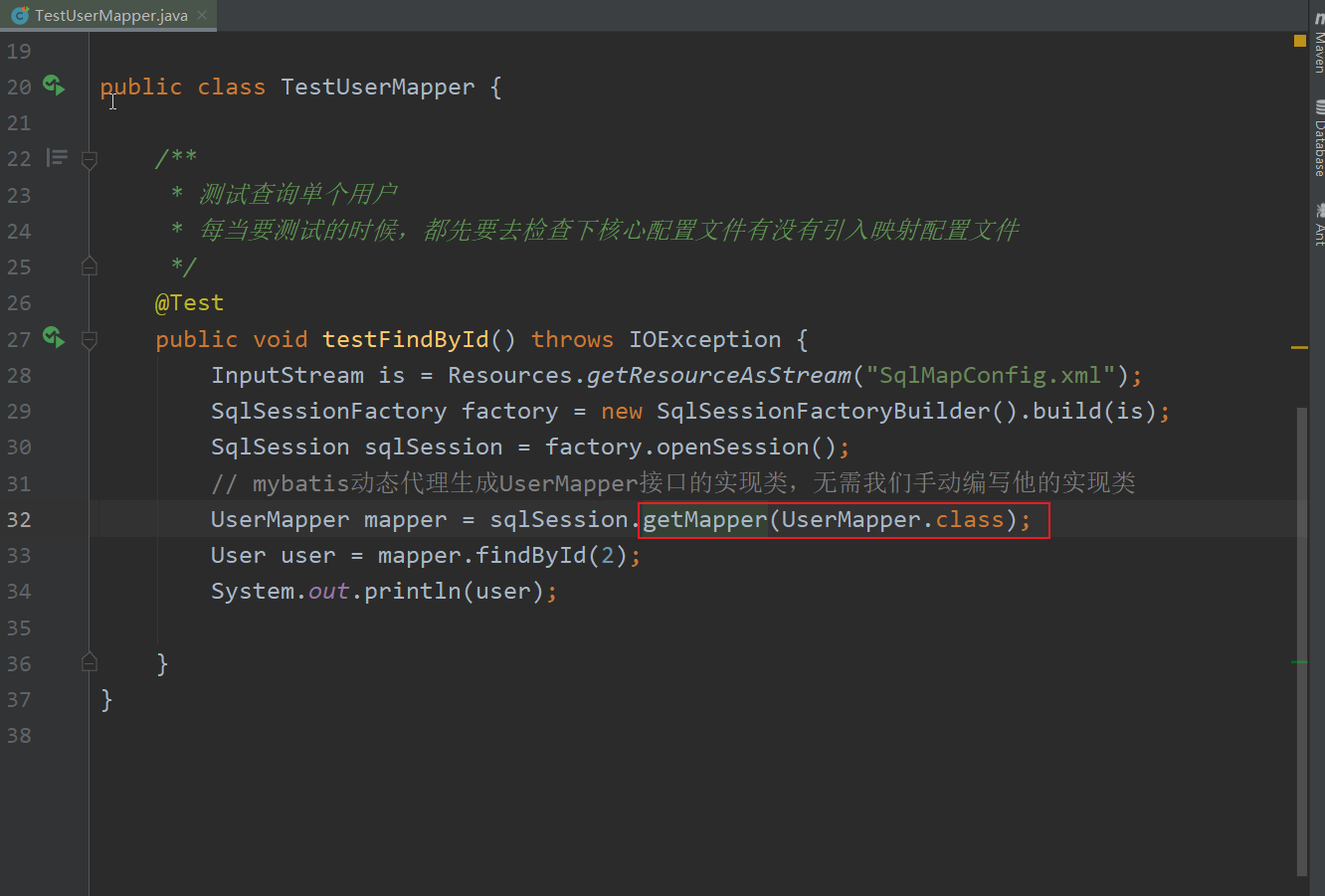Screen dimensions: 1325x896
Task: Click line number 32 in gutter
Action: pos(19,519)
